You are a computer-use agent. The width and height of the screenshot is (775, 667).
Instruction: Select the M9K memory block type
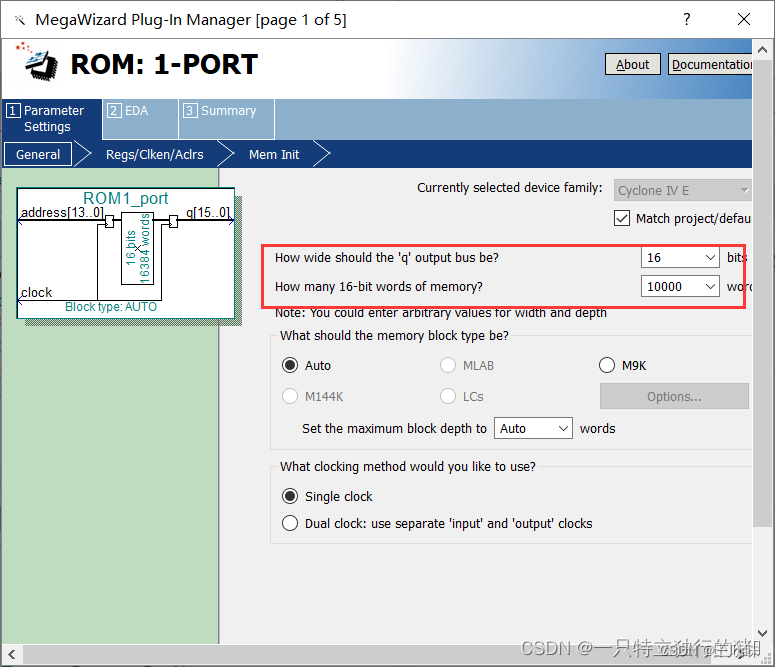[x=607, y=365]
